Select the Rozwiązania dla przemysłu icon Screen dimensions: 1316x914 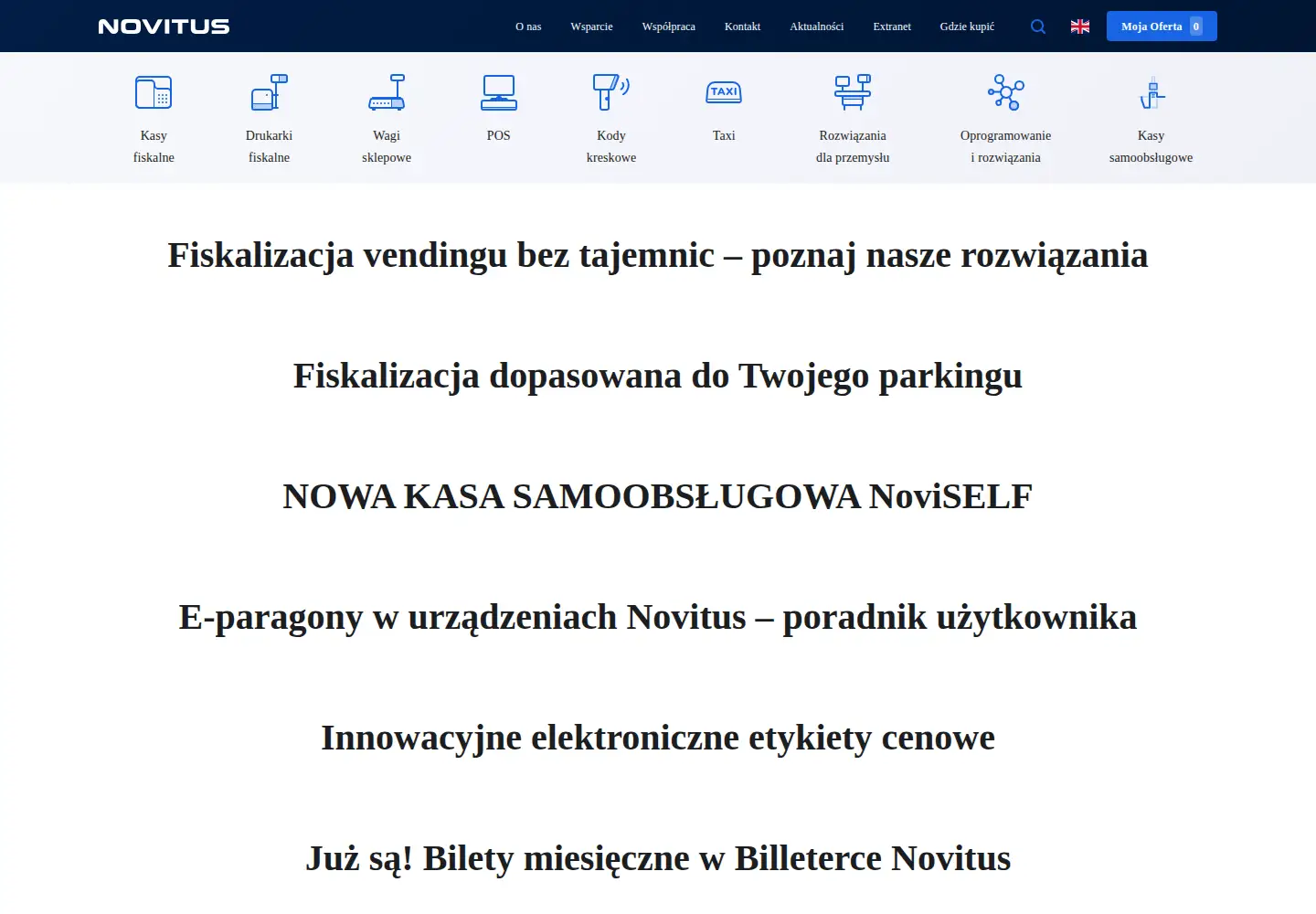click(x=853, y=92)
